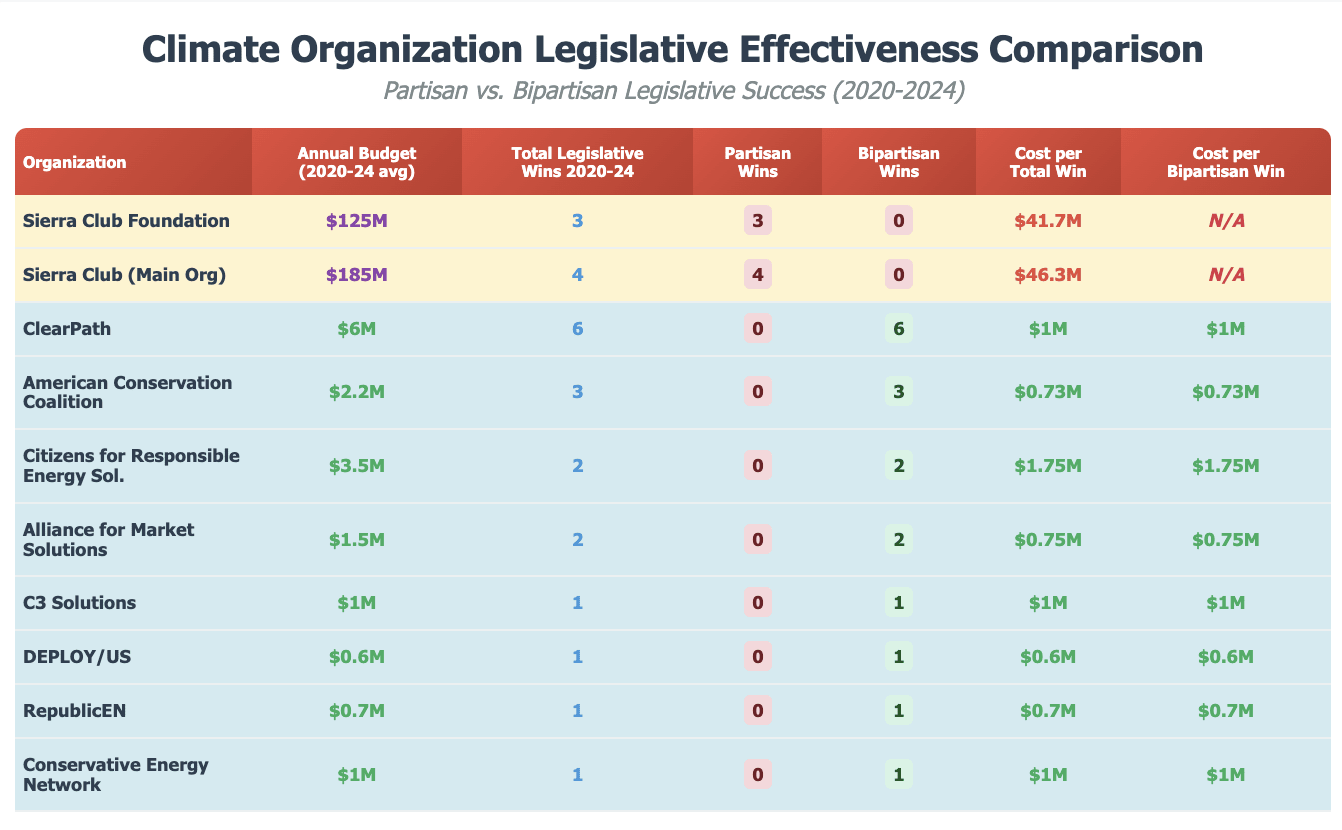The width and height of the screenshot is (1342, 830).
Task: Select Citizens for Responsible Energy Sol. name
Action: (131, 465)
